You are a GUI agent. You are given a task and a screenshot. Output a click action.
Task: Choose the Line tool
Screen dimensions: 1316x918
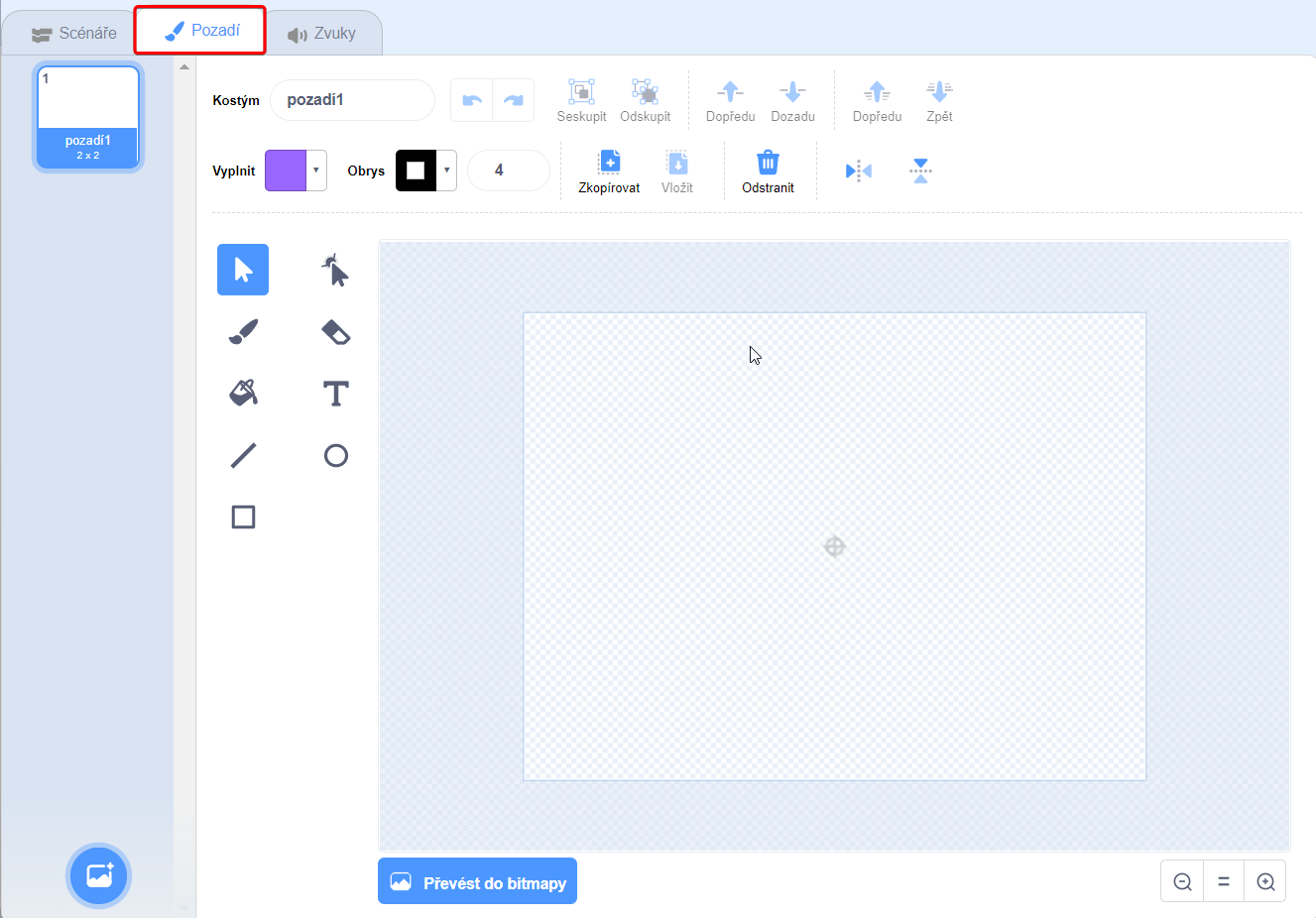pos(243,455)
